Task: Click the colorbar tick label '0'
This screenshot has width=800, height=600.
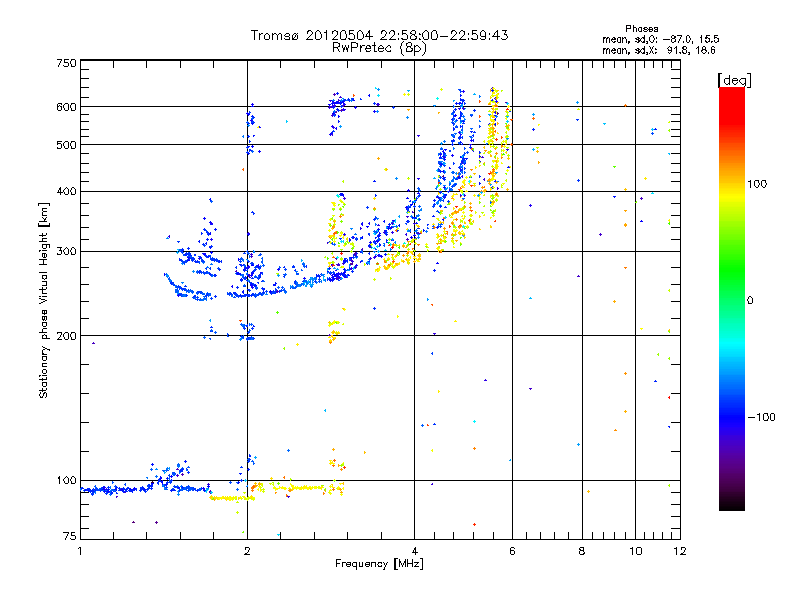Action: point(749,301)
